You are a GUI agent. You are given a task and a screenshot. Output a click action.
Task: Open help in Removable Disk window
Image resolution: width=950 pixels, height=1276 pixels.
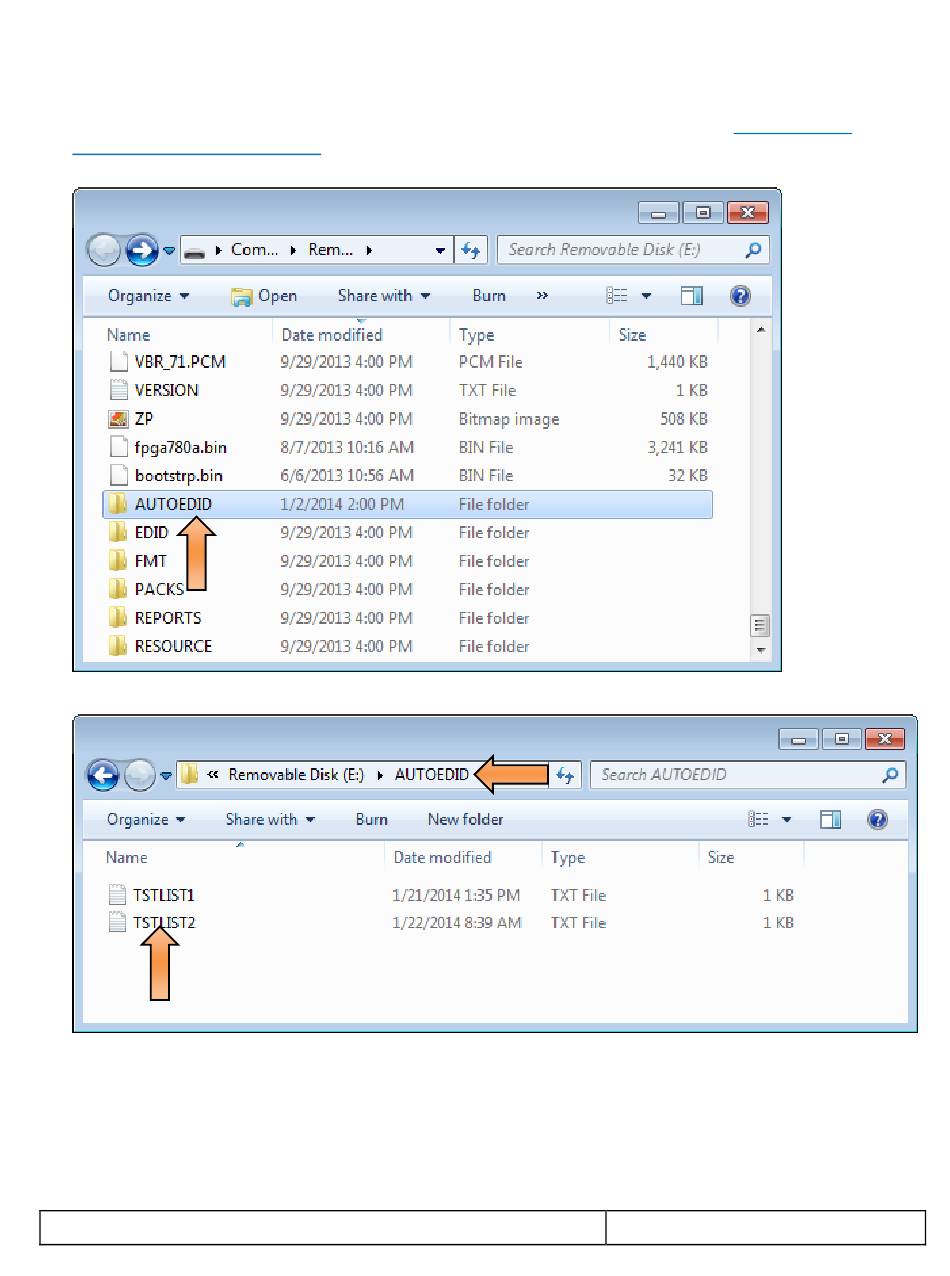pos(741,296)
